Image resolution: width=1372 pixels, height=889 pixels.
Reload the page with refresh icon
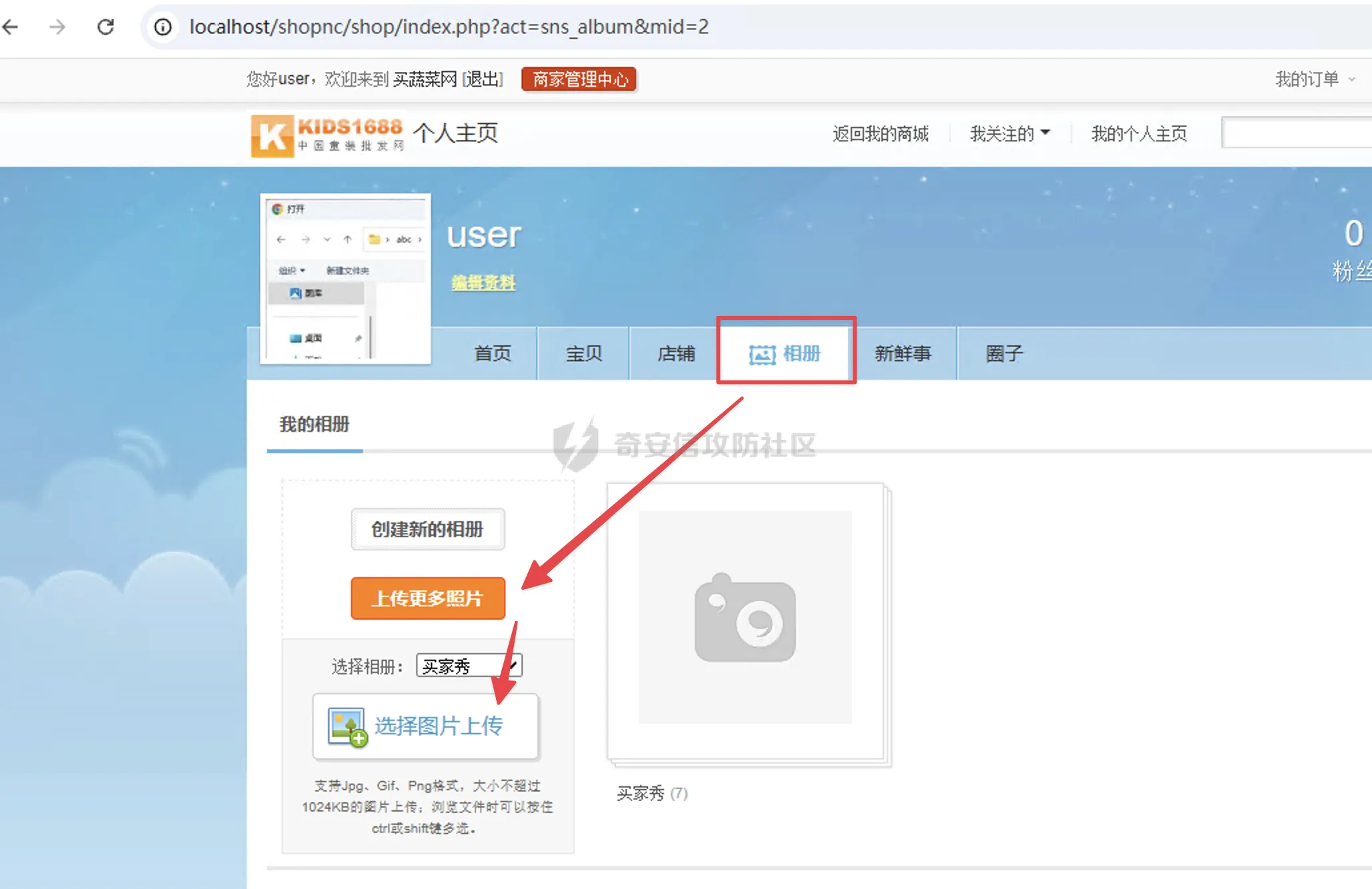coord(105,27)
